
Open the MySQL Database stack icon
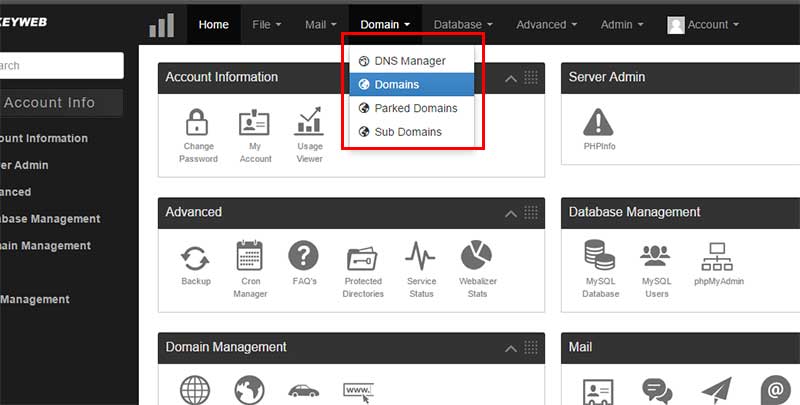pos(599,255)
